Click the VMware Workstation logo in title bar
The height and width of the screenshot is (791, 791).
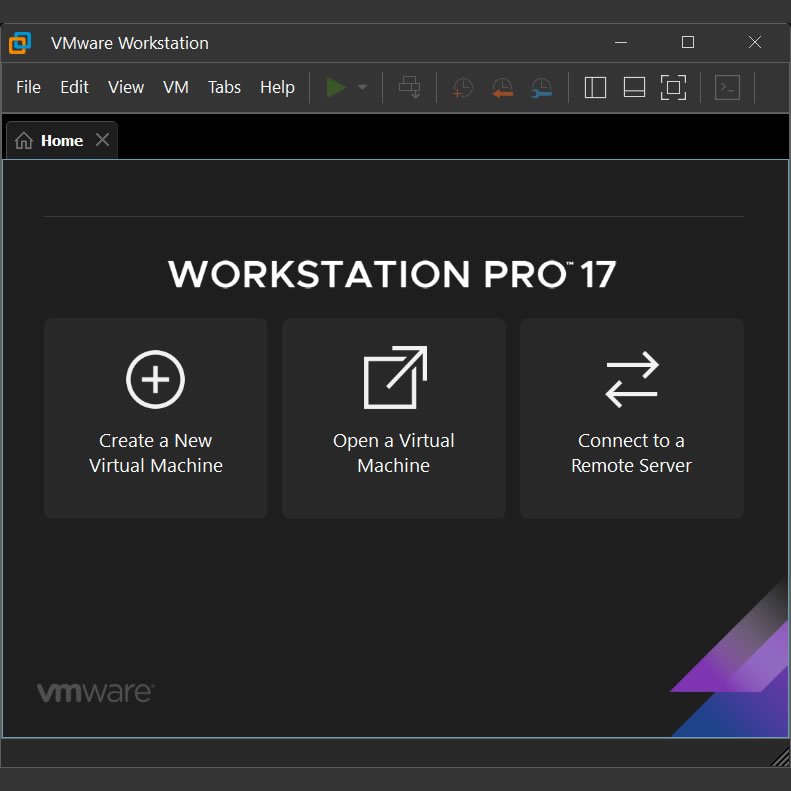(20, 43)
